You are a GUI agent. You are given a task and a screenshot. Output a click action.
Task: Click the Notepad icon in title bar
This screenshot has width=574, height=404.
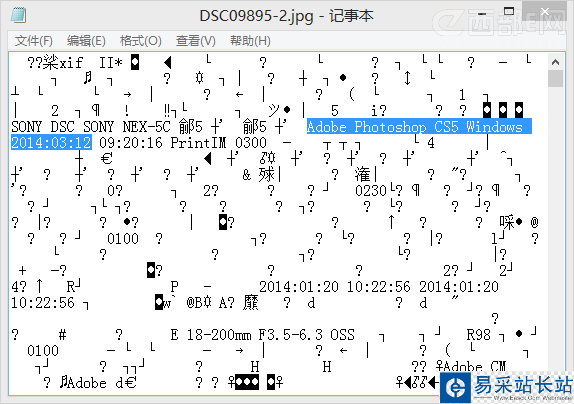click(18, 15)
